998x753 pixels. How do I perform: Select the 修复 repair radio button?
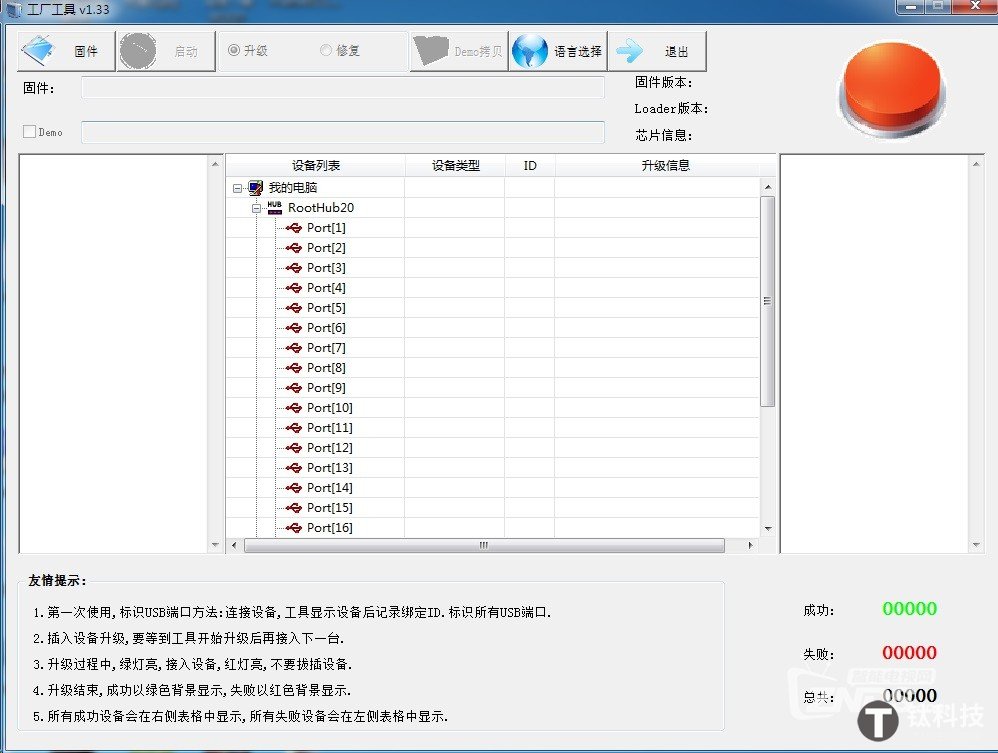click(326, 50)
